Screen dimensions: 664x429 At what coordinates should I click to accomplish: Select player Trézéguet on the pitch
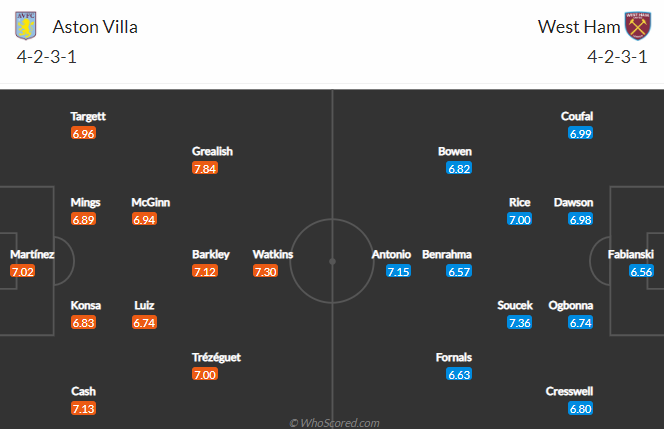point(216,357)
